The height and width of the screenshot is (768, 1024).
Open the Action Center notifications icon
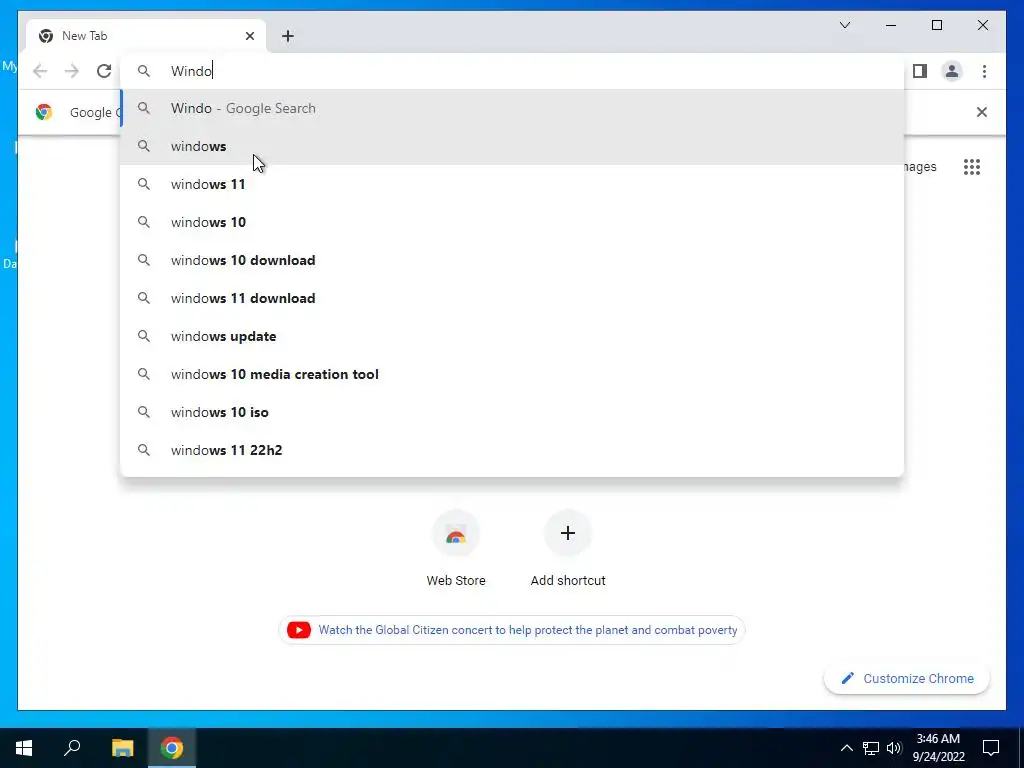(x=991, y=748)
